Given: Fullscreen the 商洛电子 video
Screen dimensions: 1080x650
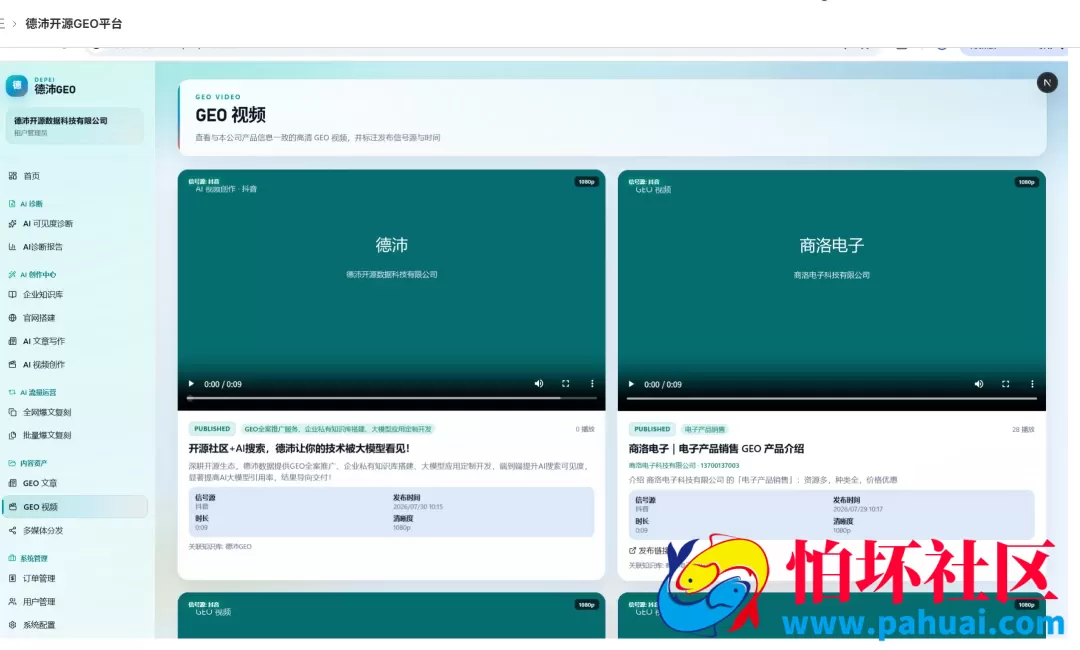Looking at the screenshot, I should point(1006,384).
